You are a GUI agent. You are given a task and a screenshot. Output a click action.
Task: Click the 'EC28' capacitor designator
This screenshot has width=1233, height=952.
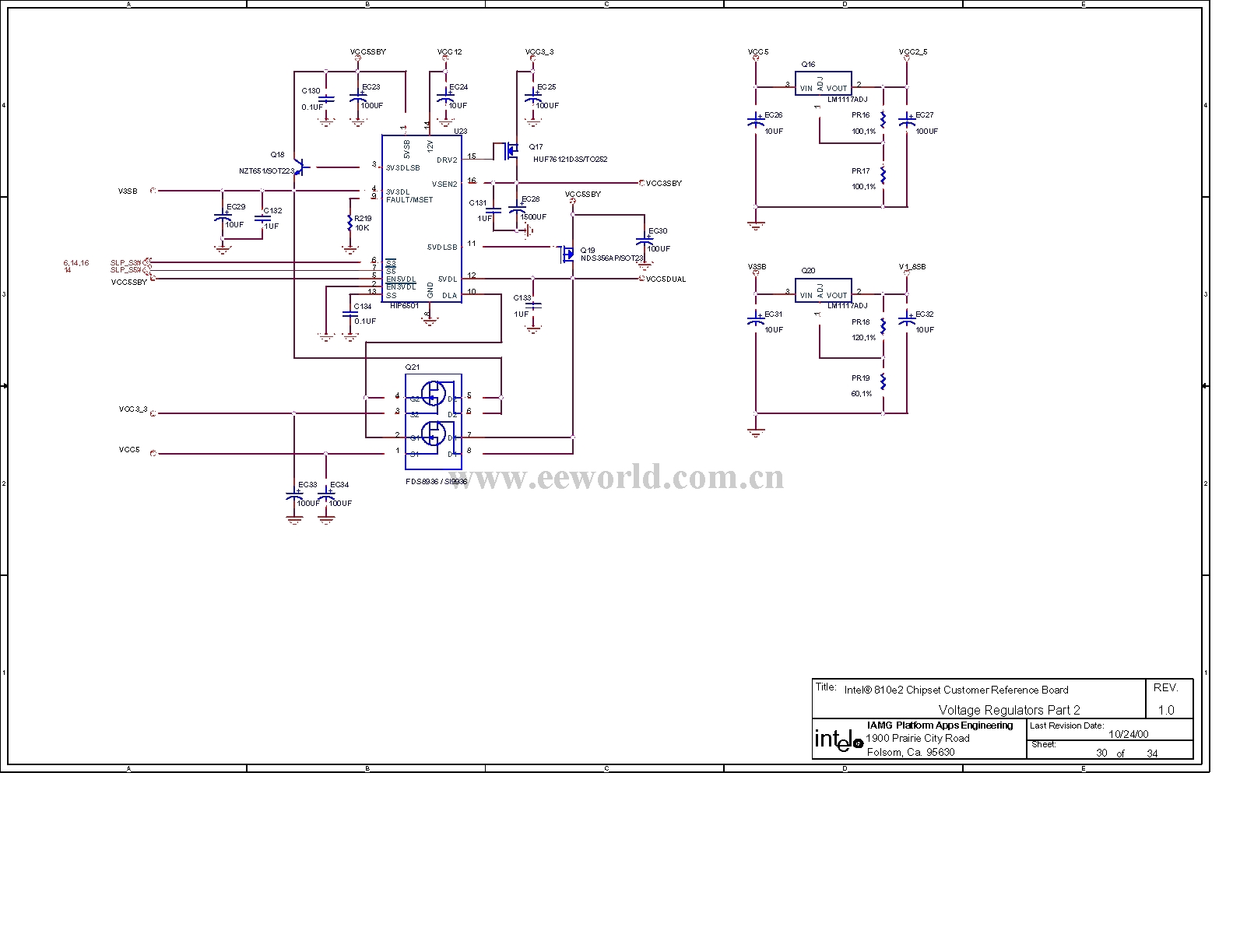click(x=530, y=199)
